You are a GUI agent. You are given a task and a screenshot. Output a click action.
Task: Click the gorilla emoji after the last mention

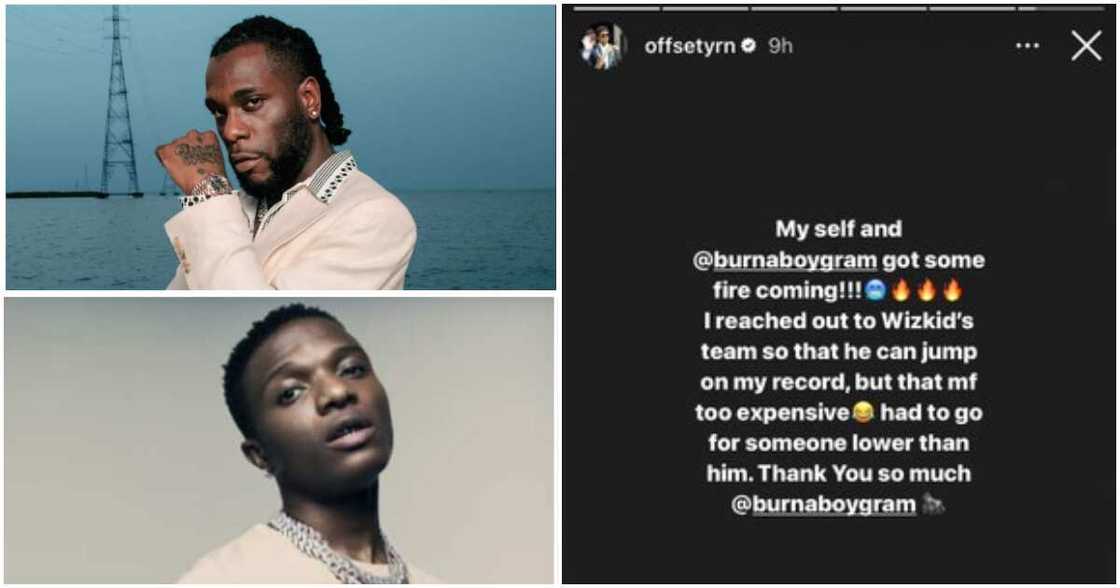click(x=933, y=504)
